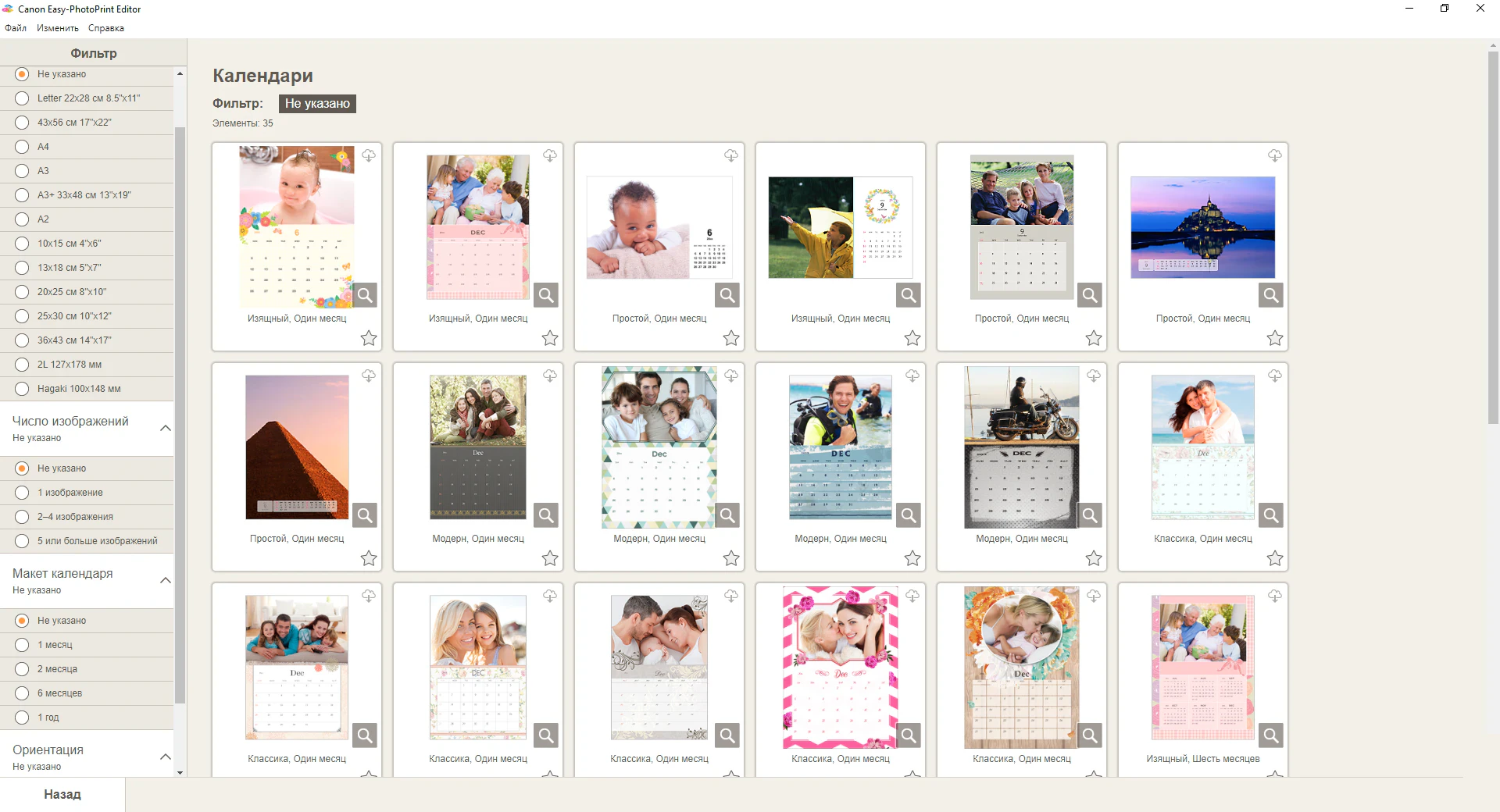The width and height of the screenshot is (1500, 812).
Task: Favorite the pyramid «Простой, Один месяц» template
Action: pyautogui.click(x=369, y=559)
